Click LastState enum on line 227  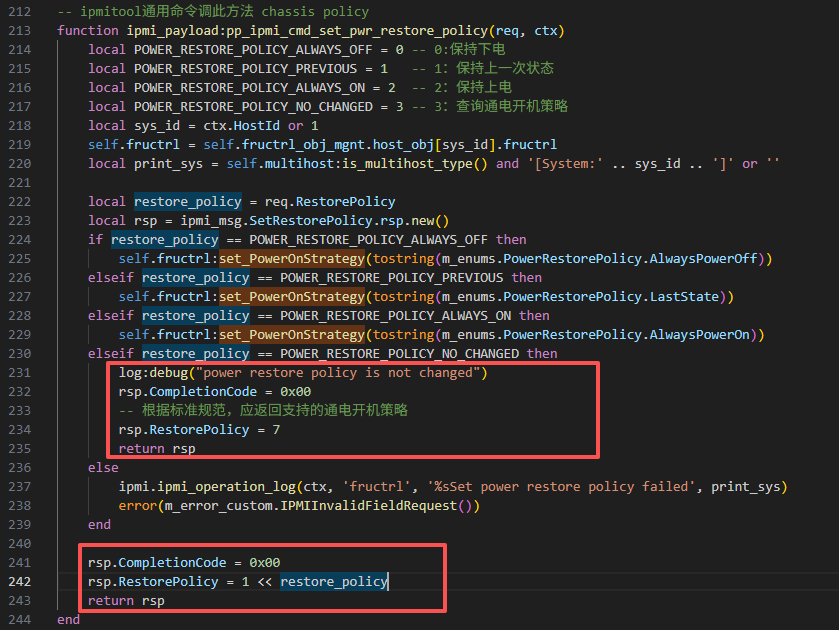[x=684, y=297]
